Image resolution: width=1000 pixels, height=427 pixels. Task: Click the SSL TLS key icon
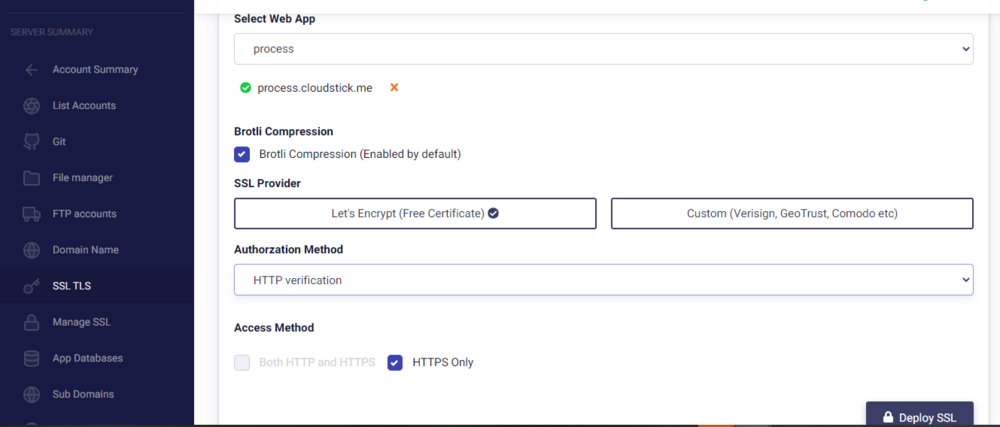point(32,286)
